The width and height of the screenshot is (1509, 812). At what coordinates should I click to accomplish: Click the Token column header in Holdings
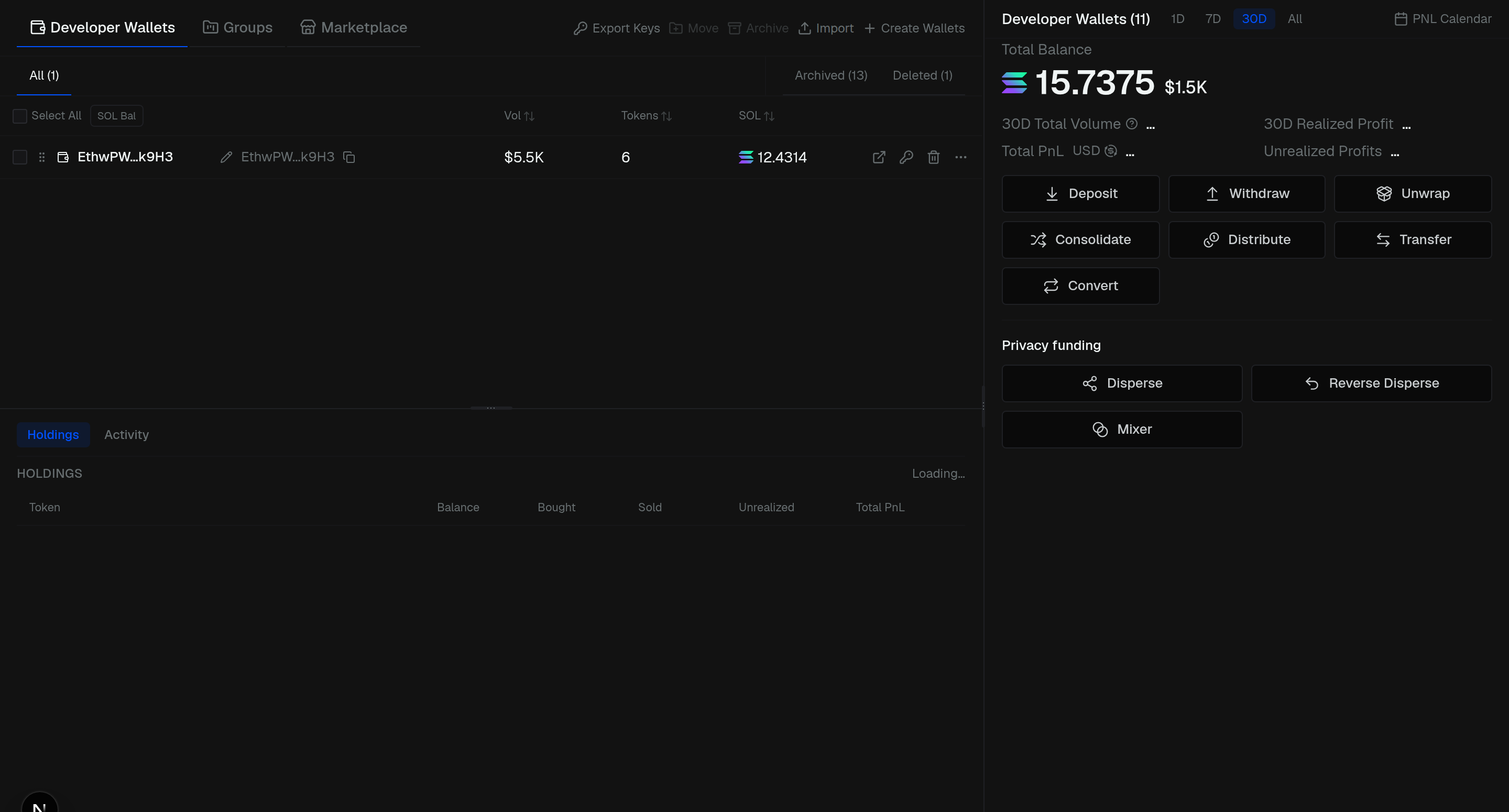point(45,507)
